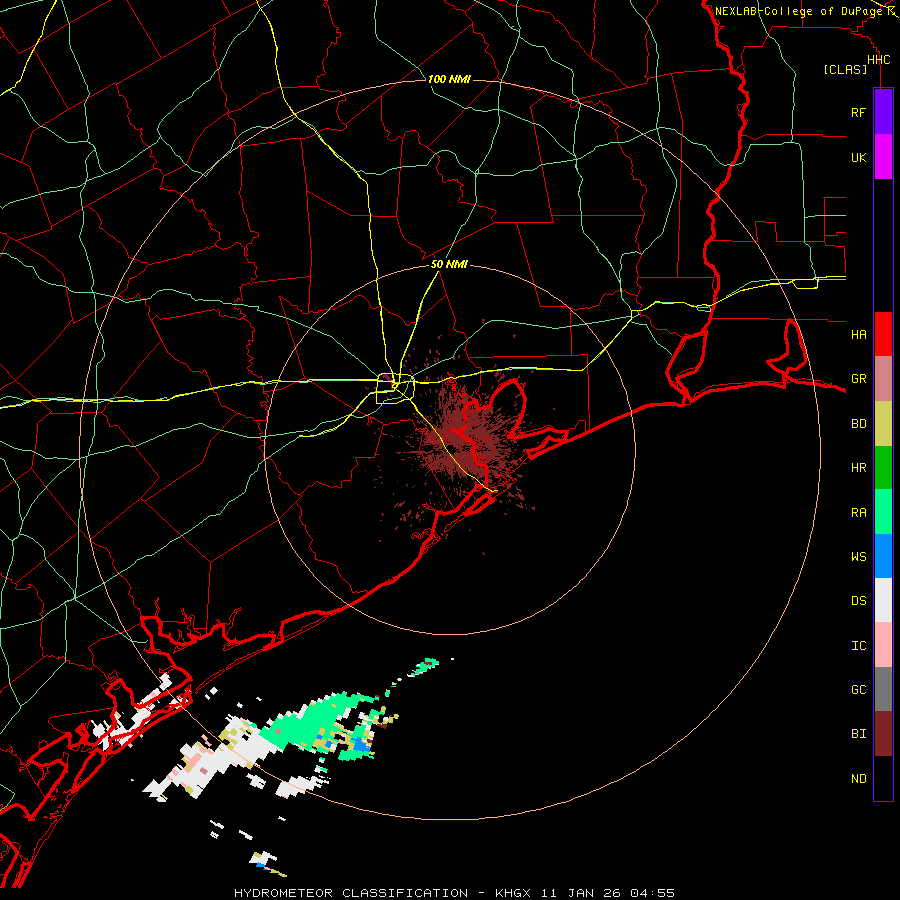900x900 pixels.
Task: Click the GR legend label
Action: tap(858, 379)
